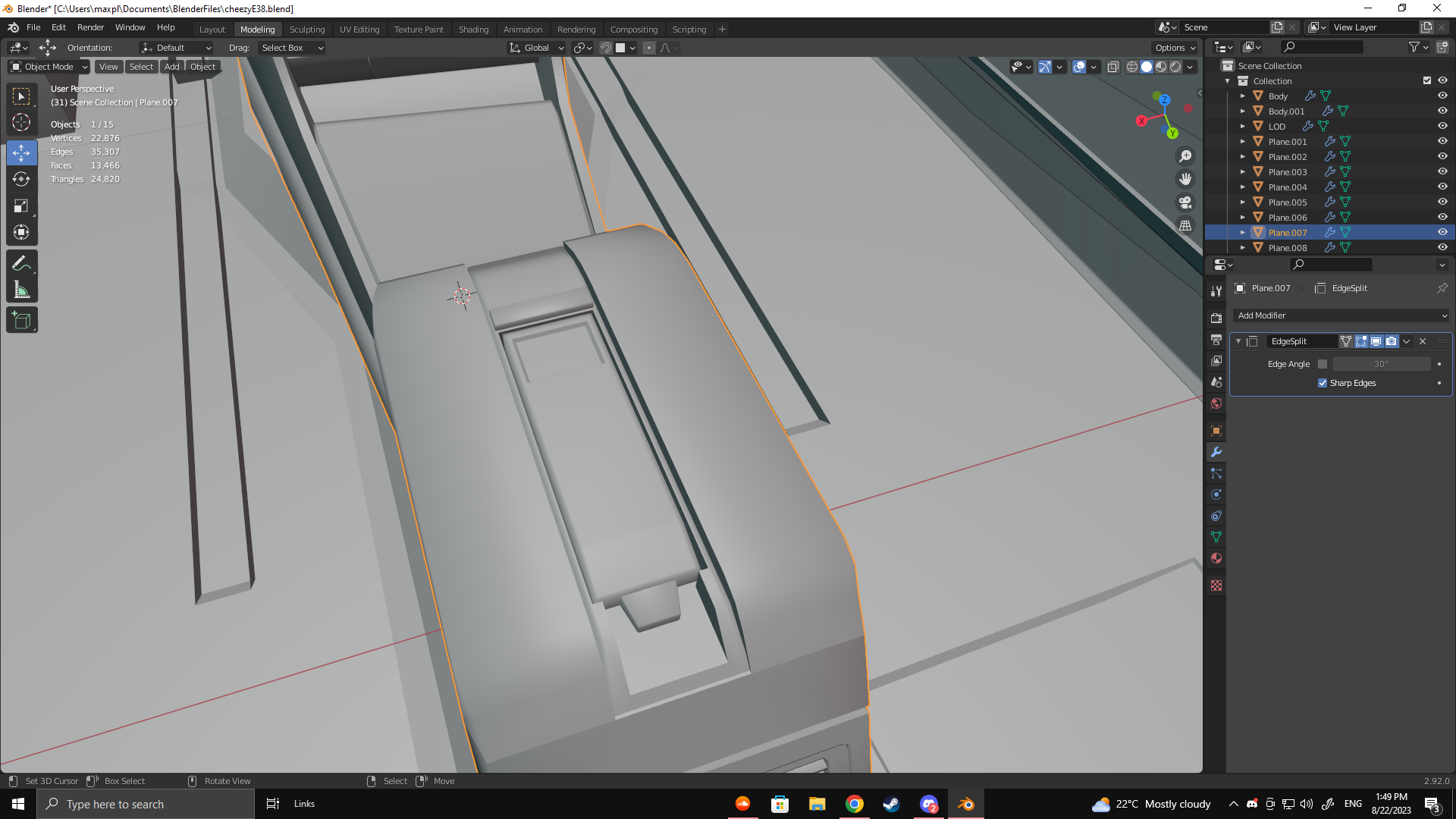
Task: Click the Options button in header
Action: coord(1175,48)
